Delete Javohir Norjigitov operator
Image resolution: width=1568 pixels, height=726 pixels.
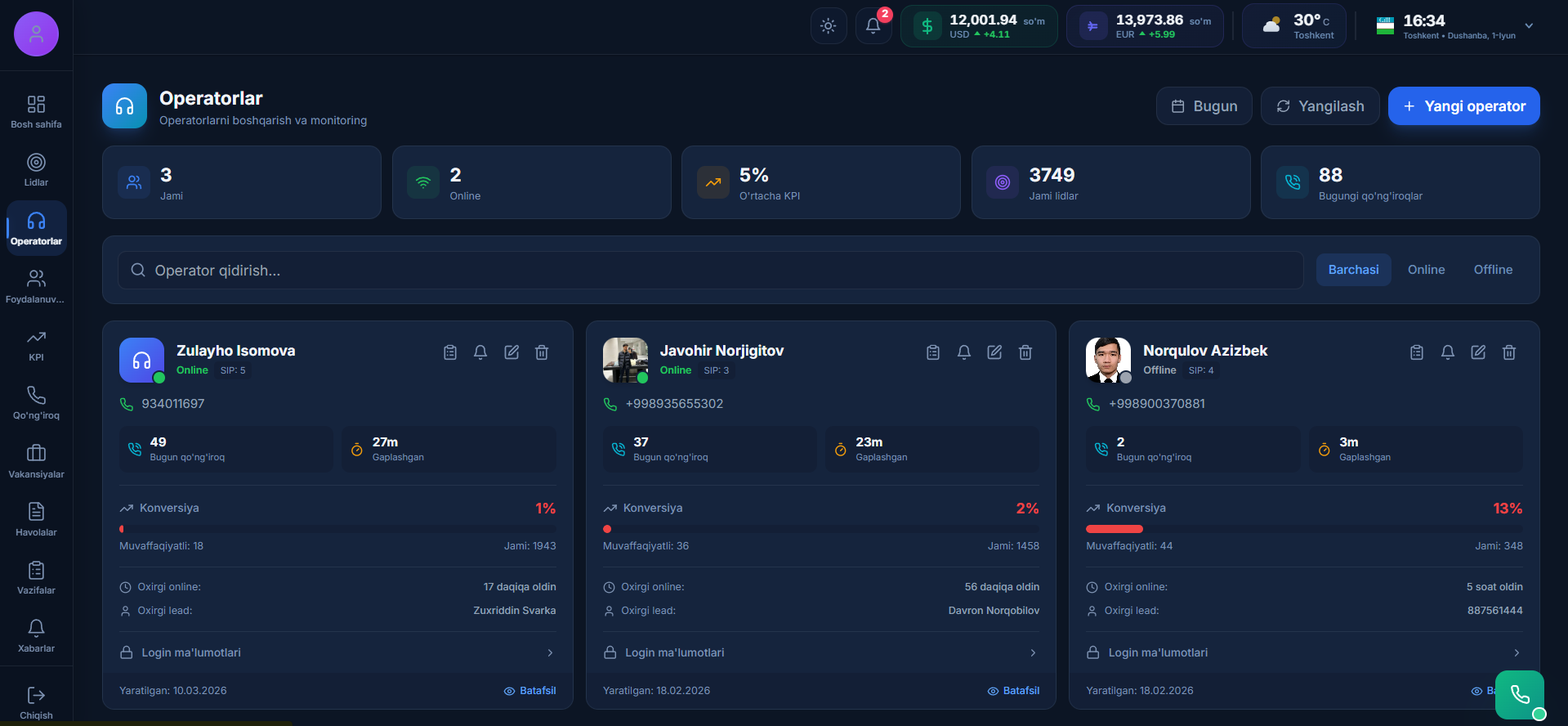tap(1025, 352)
